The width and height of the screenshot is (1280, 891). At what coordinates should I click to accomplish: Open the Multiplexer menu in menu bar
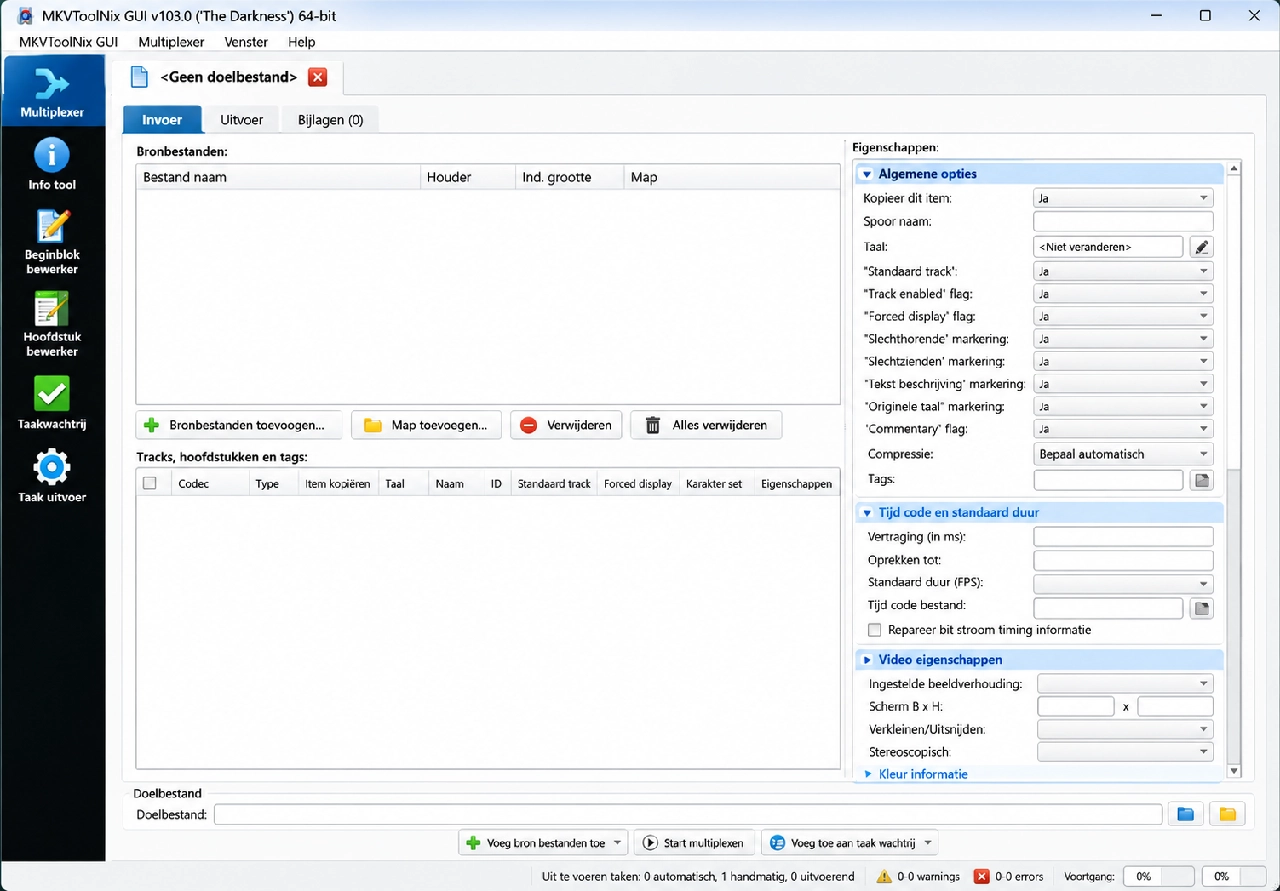tap(171, 42)
